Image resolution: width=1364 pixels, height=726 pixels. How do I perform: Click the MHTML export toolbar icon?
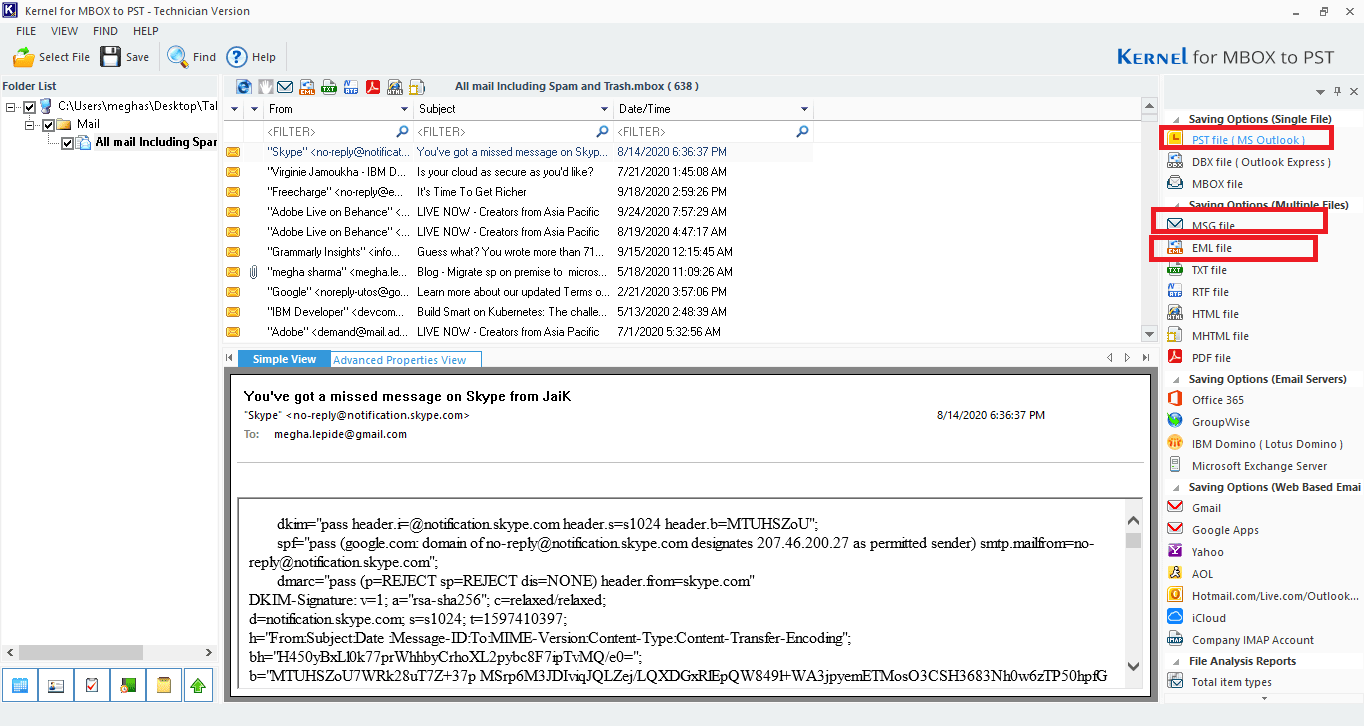[x=417, y=87]
